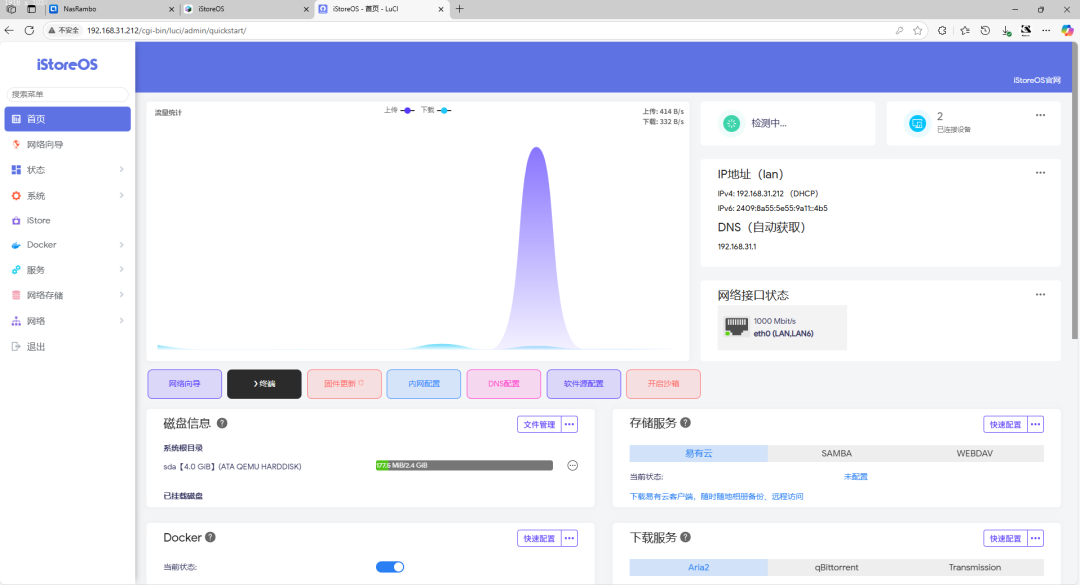Click the page vertical scrollbar
The width and height of the screenshot is (1080, 585).
click(x=1075, y=190)
